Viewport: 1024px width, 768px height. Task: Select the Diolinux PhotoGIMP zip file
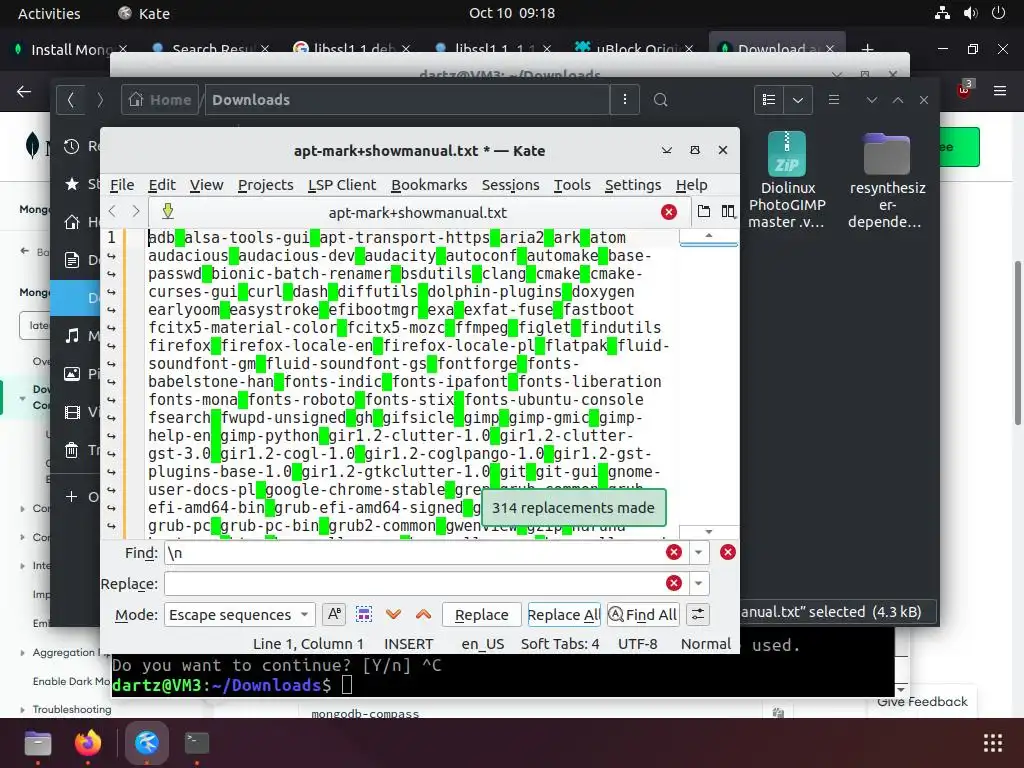click(x=787, y=180)
